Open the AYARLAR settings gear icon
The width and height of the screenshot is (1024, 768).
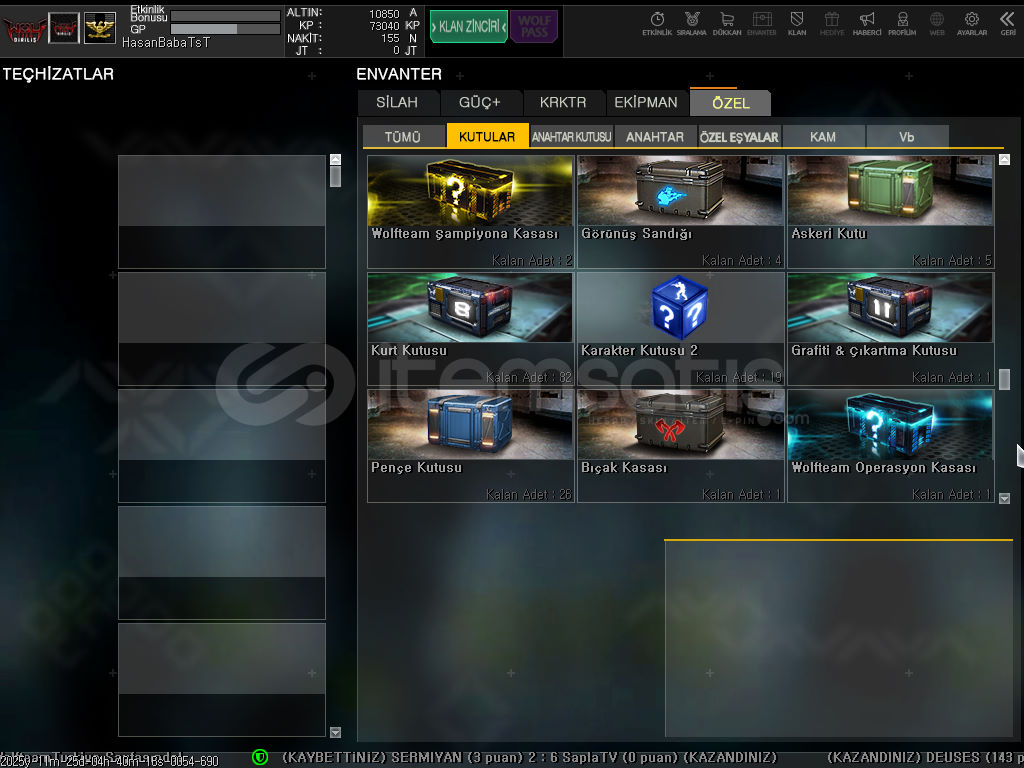(x=972, y=24)
